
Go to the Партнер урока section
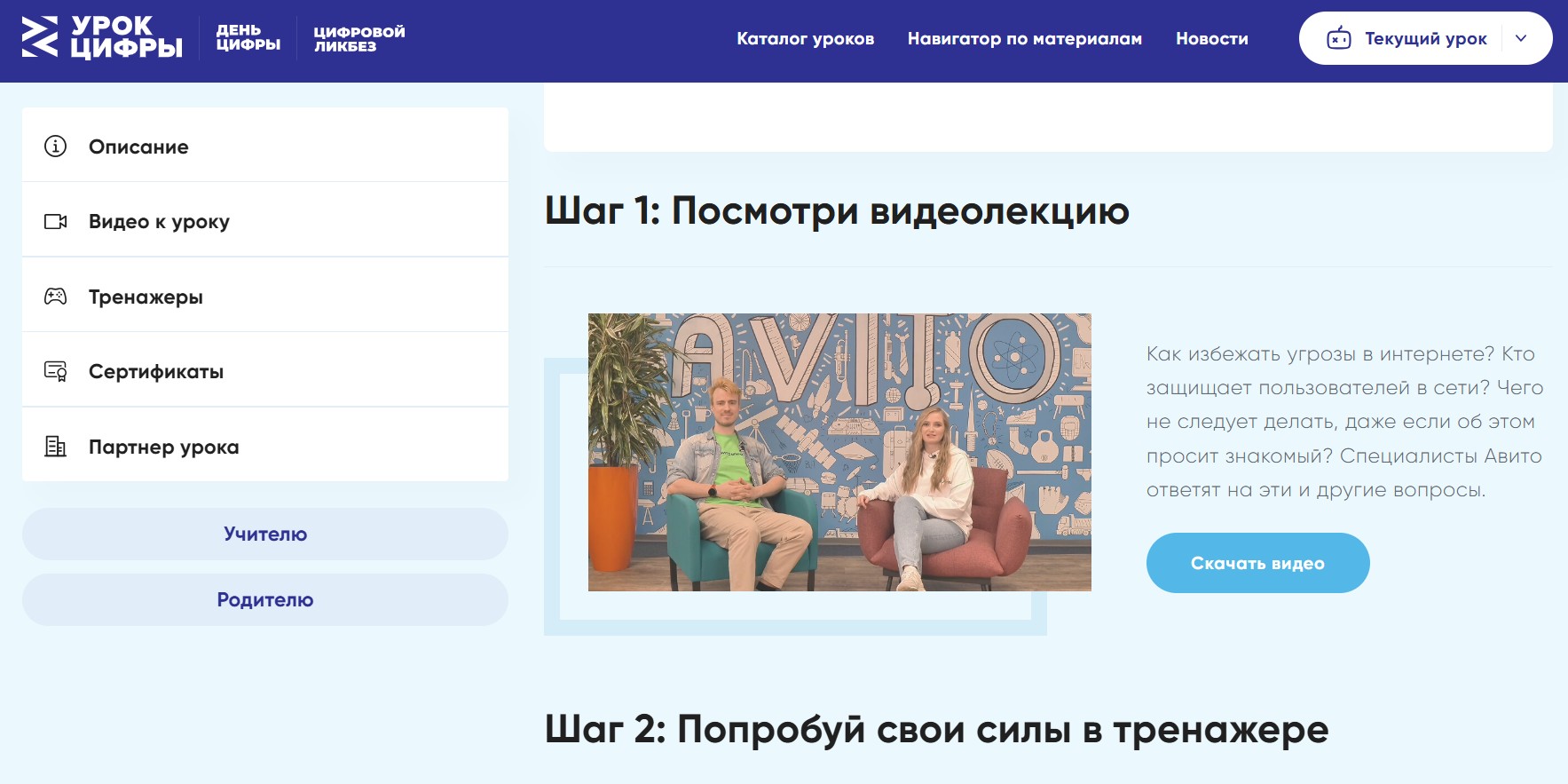pyautogui.click(x=265, y=445)
